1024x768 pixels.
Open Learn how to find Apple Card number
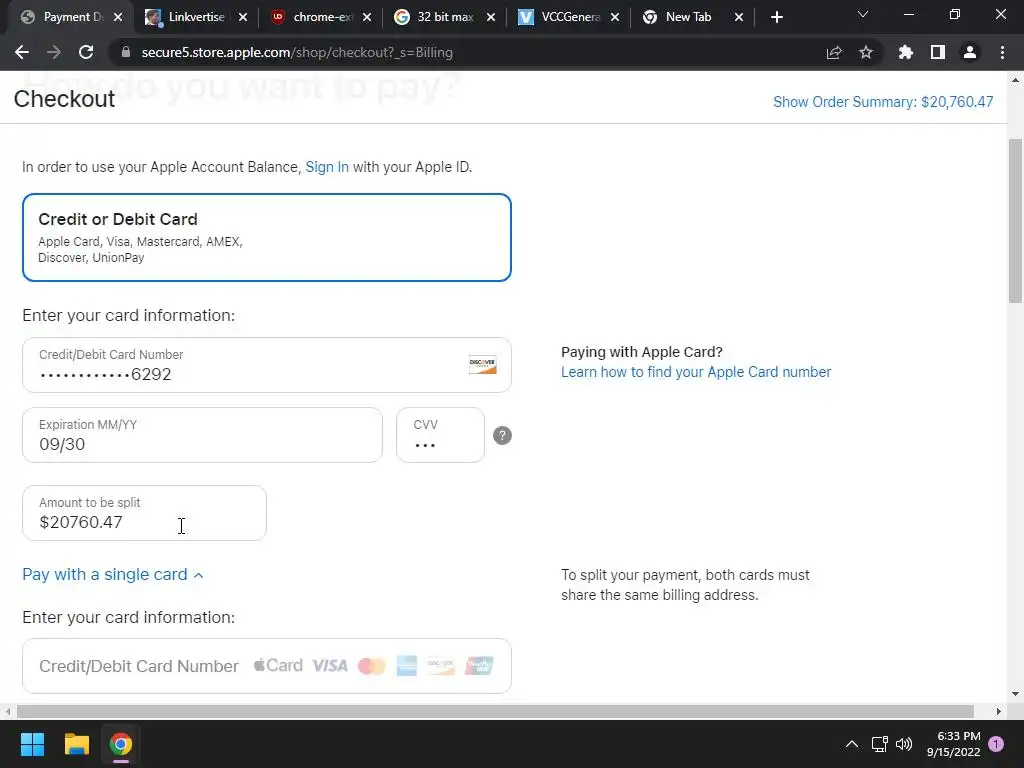coord(696,372)
